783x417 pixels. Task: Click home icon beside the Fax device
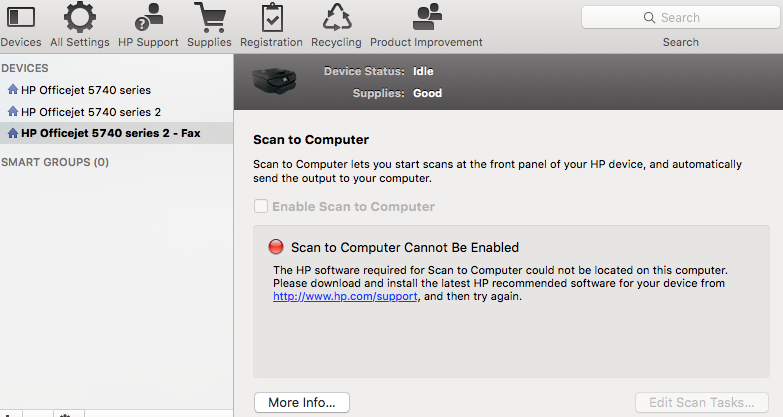click(x=13, y=133)
